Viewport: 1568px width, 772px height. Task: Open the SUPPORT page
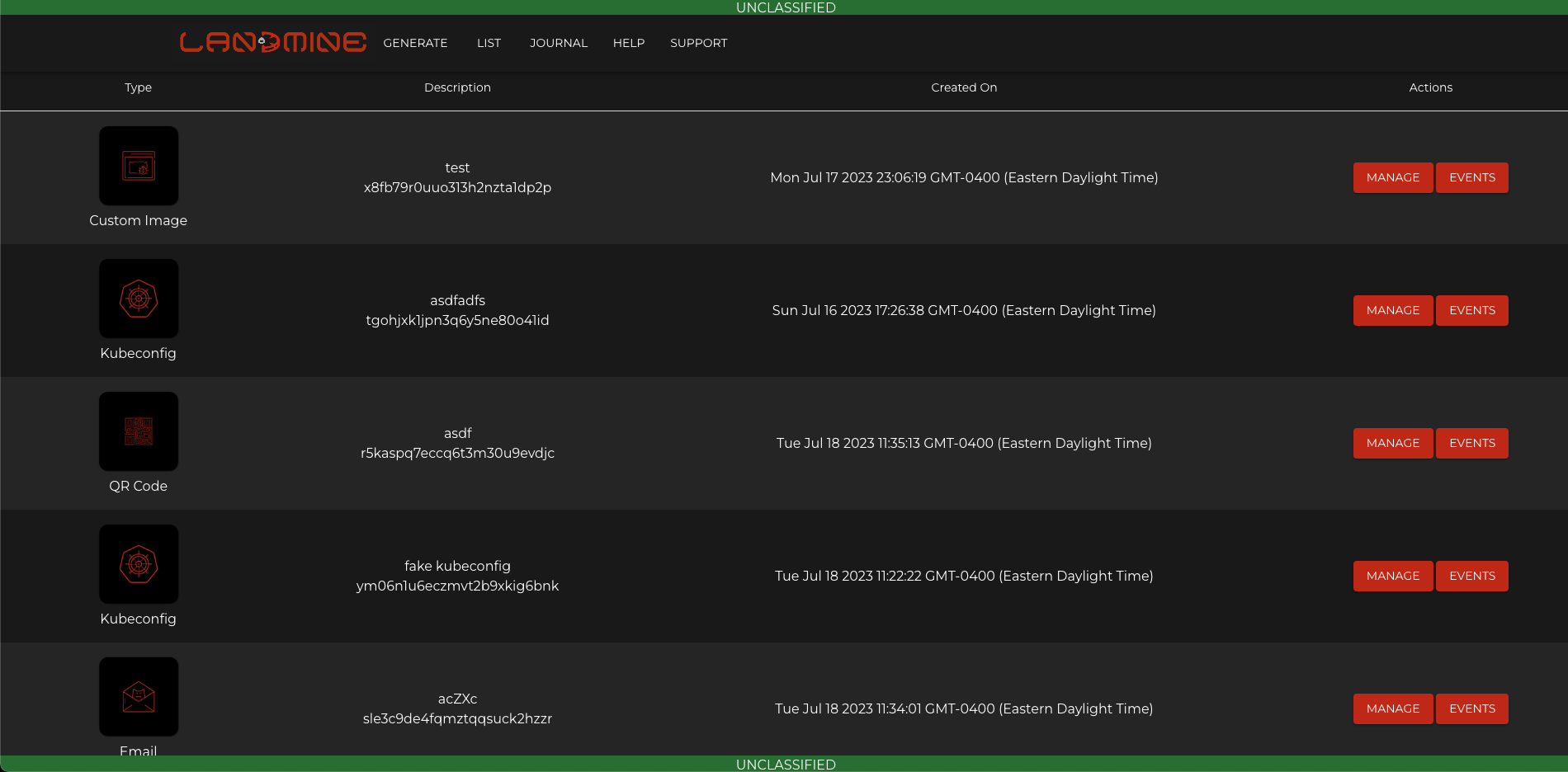click(x=698, y=43)
